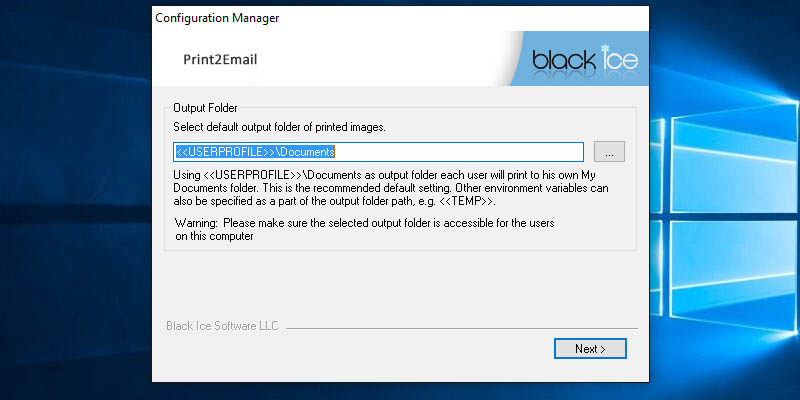Click the Print2Email header text
Viewport: 800px width, 400px height.
point(220,59)
